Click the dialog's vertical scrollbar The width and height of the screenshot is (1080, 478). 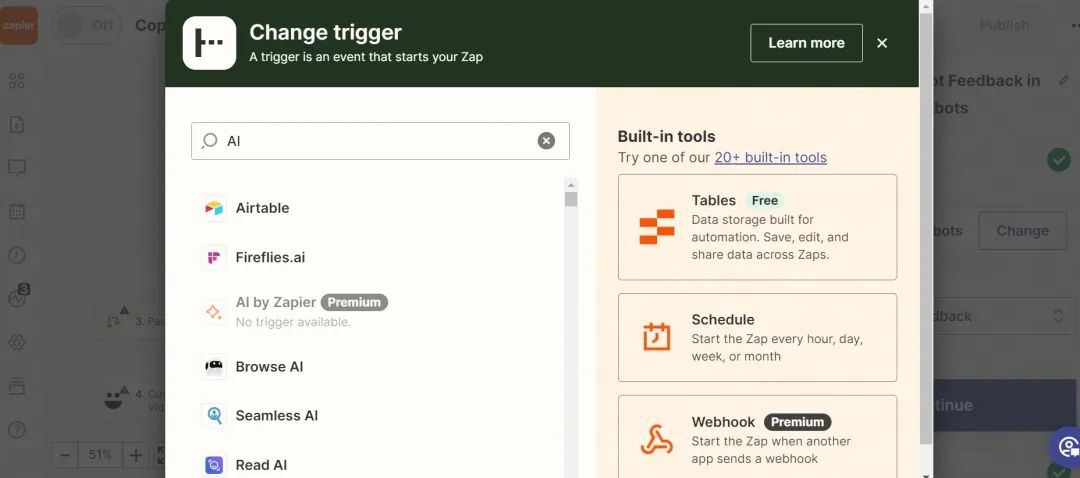coord(926,227)
